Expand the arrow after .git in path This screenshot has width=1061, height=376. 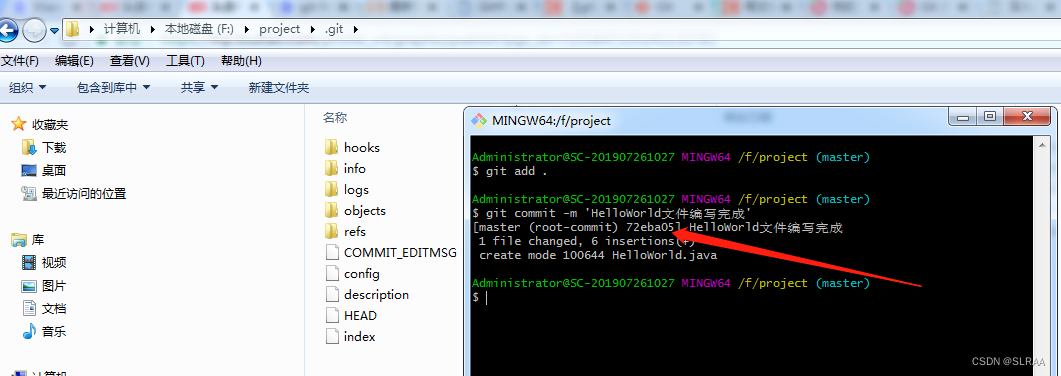(355, 30)
